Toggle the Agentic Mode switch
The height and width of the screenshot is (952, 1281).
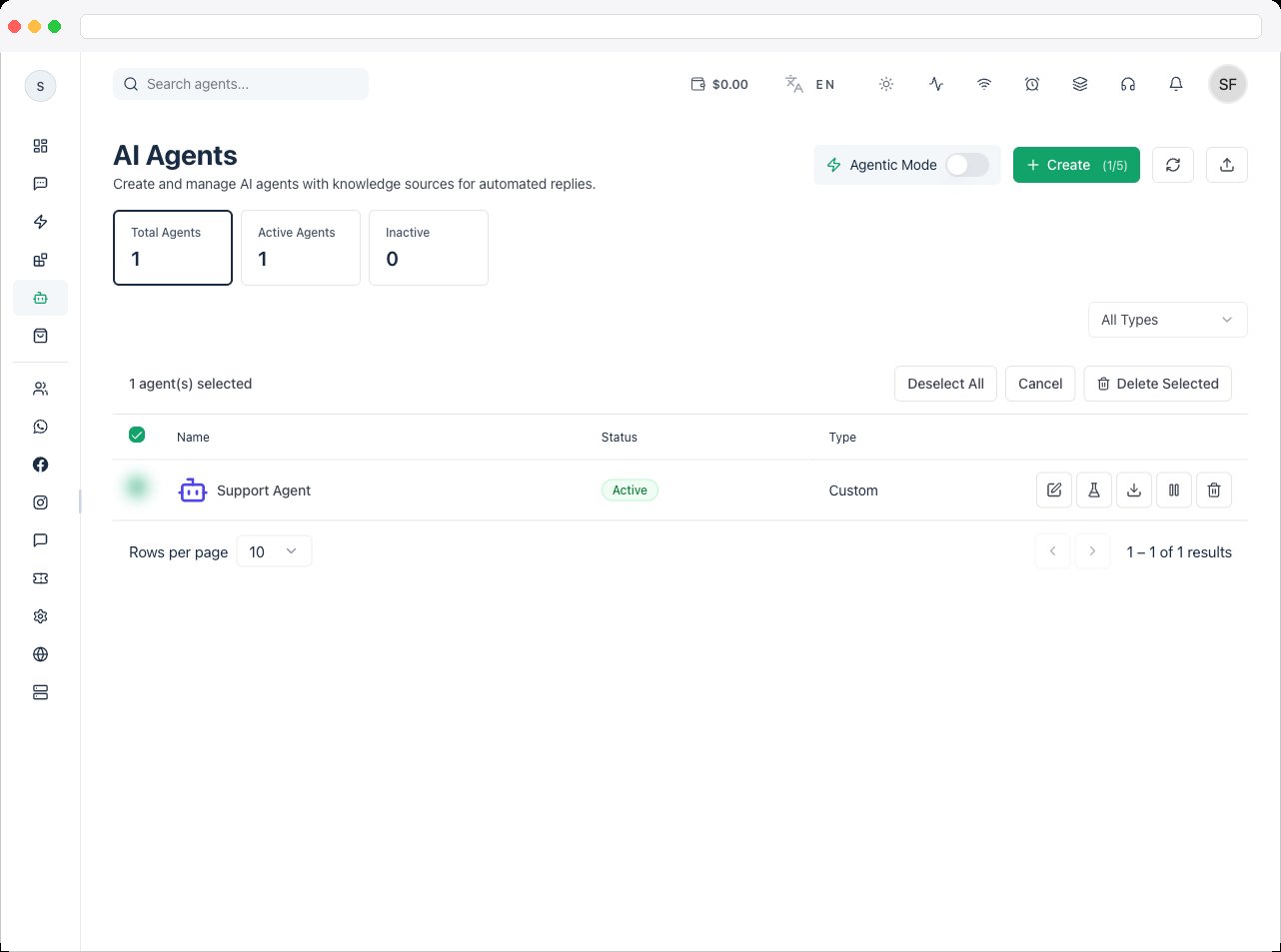click(967, 165)
